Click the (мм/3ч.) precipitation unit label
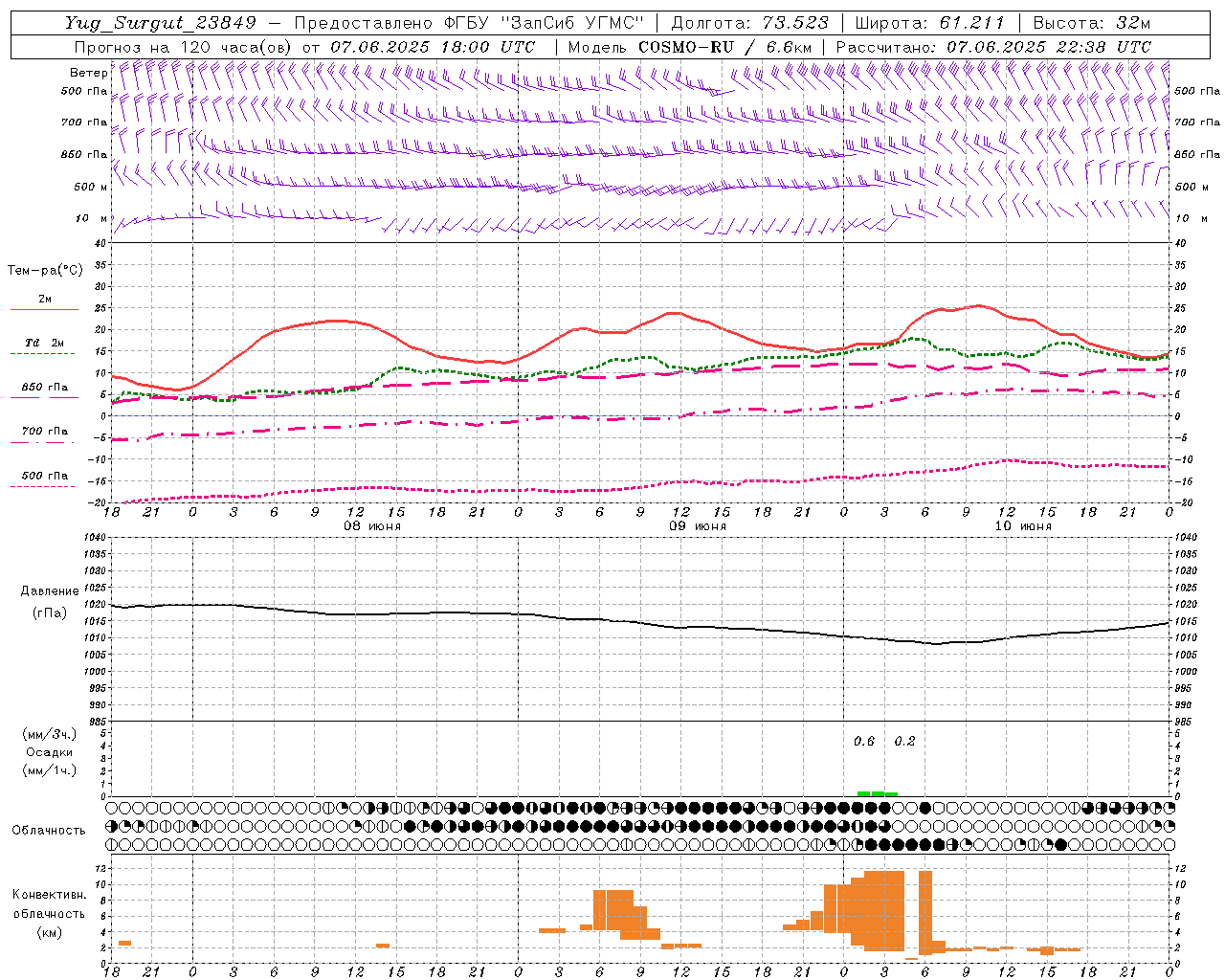 (x=49, y=734)
